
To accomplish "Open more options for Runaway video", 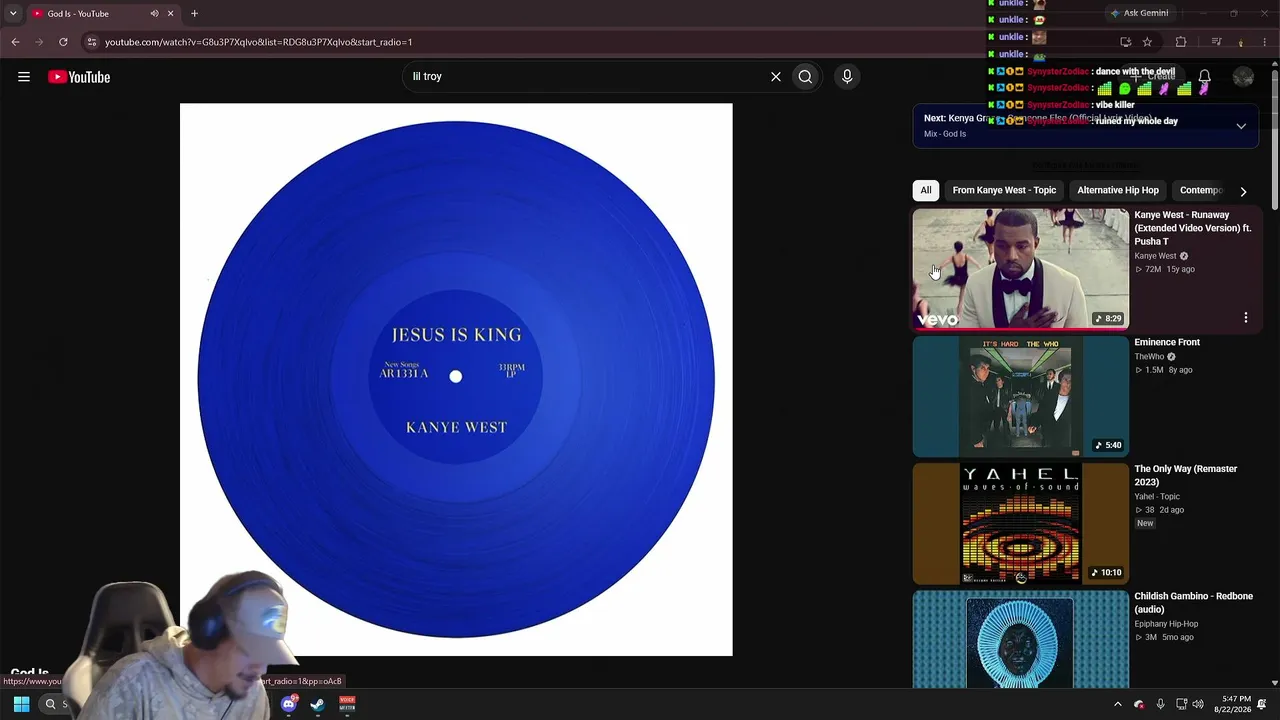I will (1246, 317).
